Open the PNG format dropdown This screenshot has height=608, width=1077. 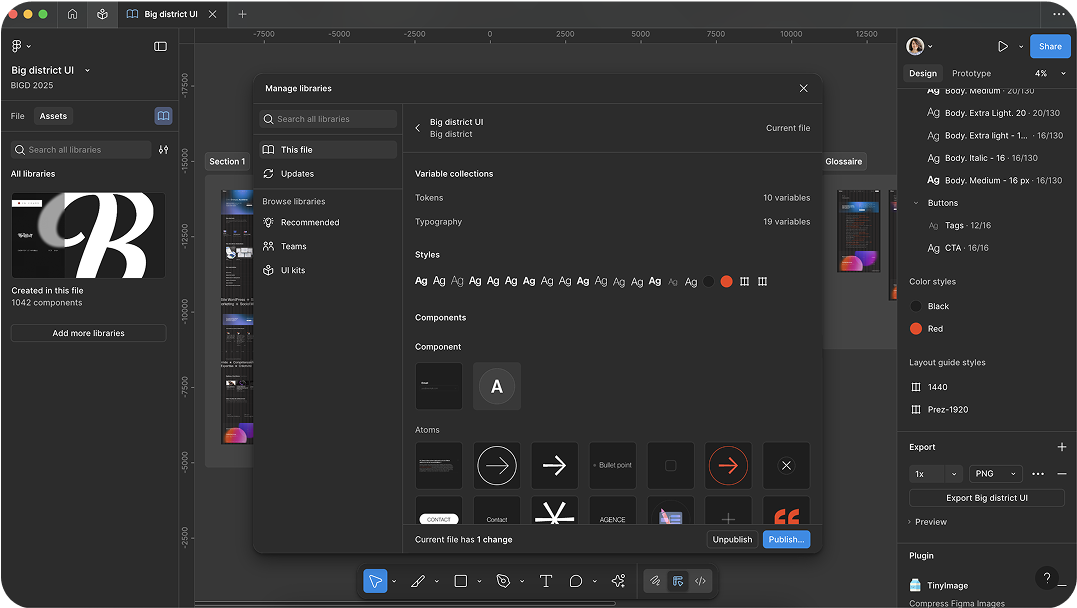[996, 474]
